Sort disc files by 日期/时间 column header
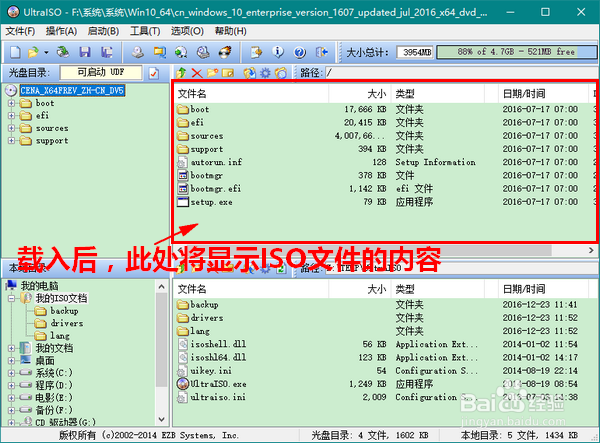 pyautogui.click(x=543, y=94)
